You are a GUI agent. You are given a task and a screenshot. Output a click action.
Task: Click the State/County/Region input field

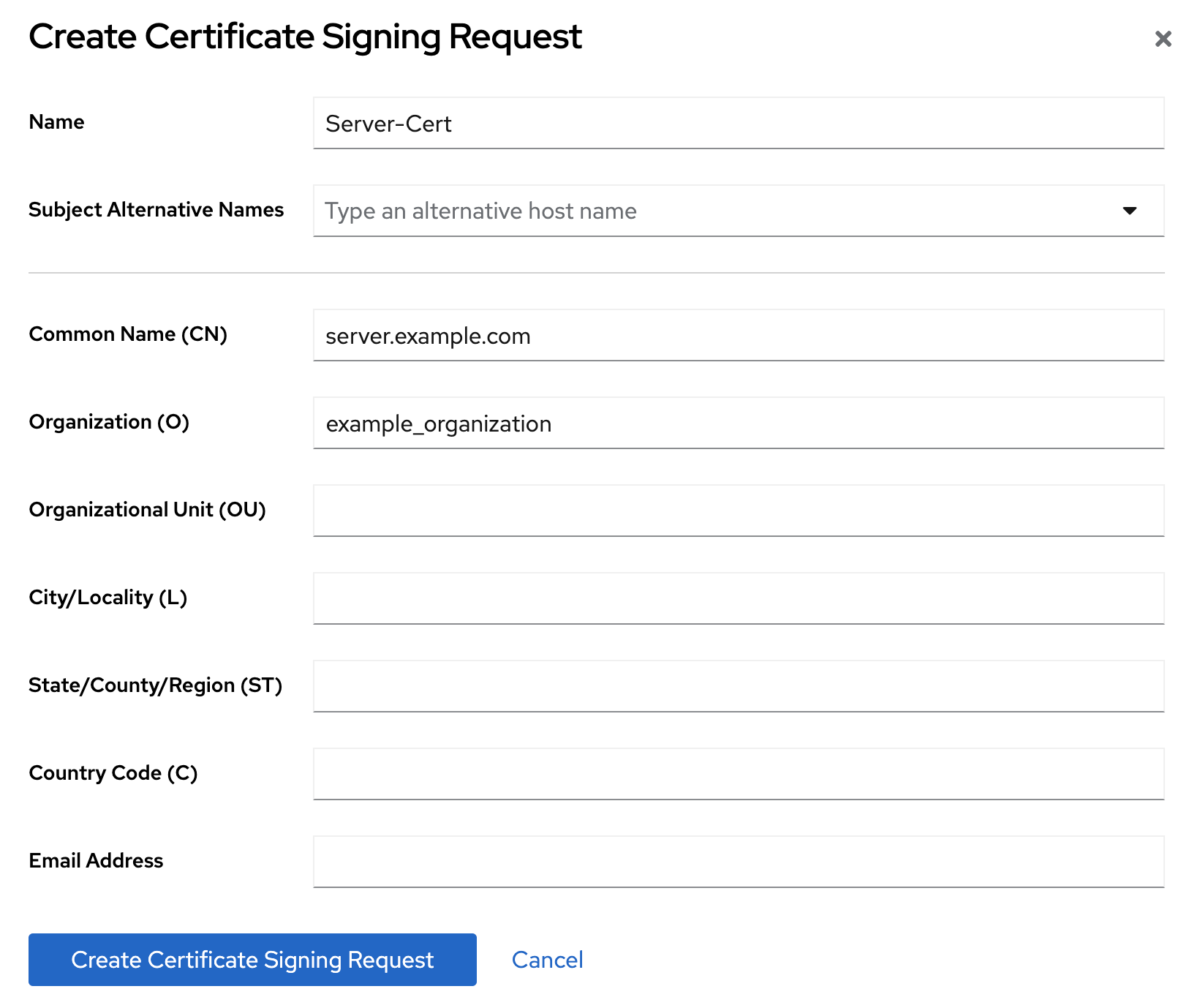tap(738, 686)
